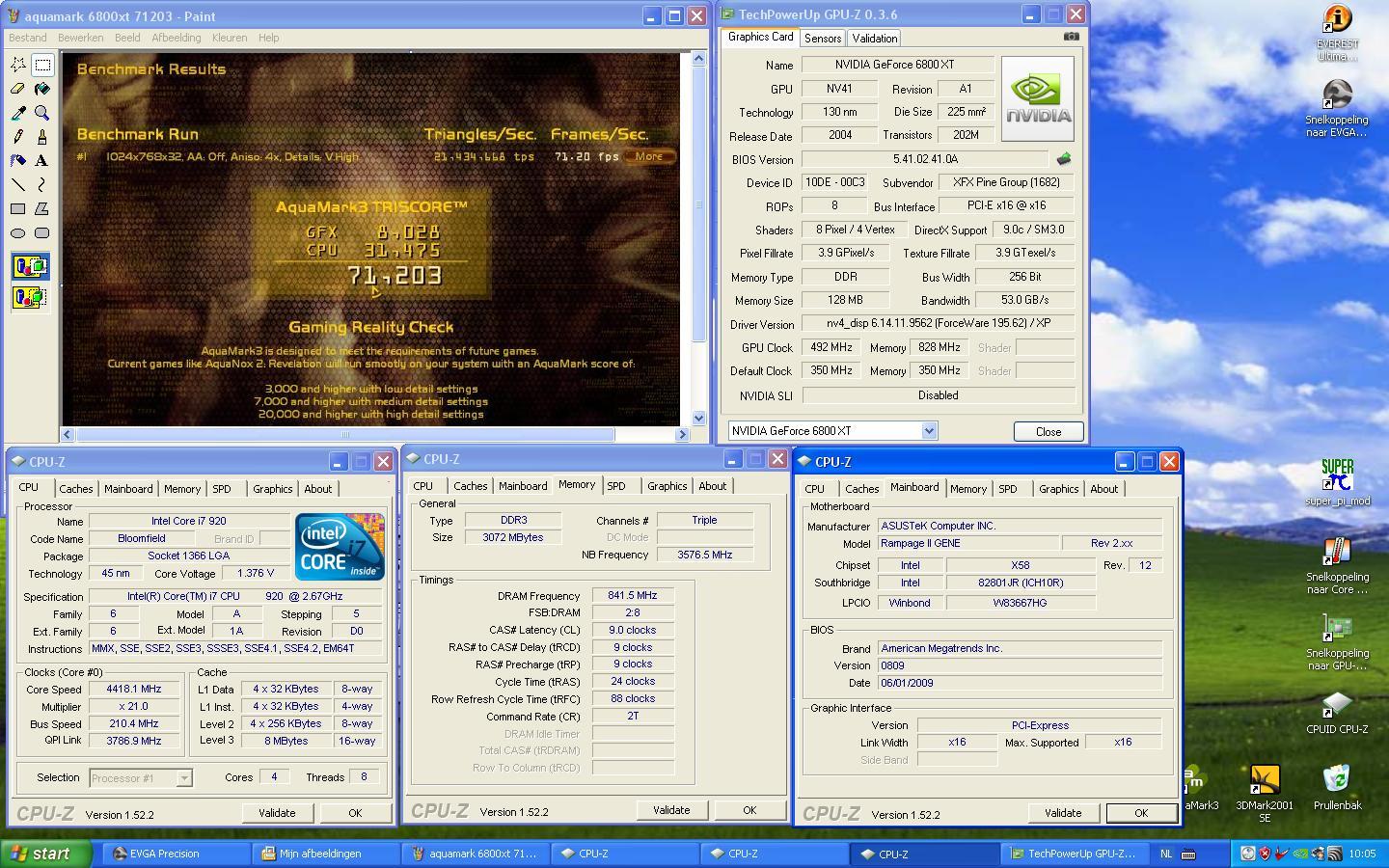The height and width of the screenshot is (868, 1389).
Task: Click Validate in the CPU-Z processor window
Action: (x=277, y=813)
